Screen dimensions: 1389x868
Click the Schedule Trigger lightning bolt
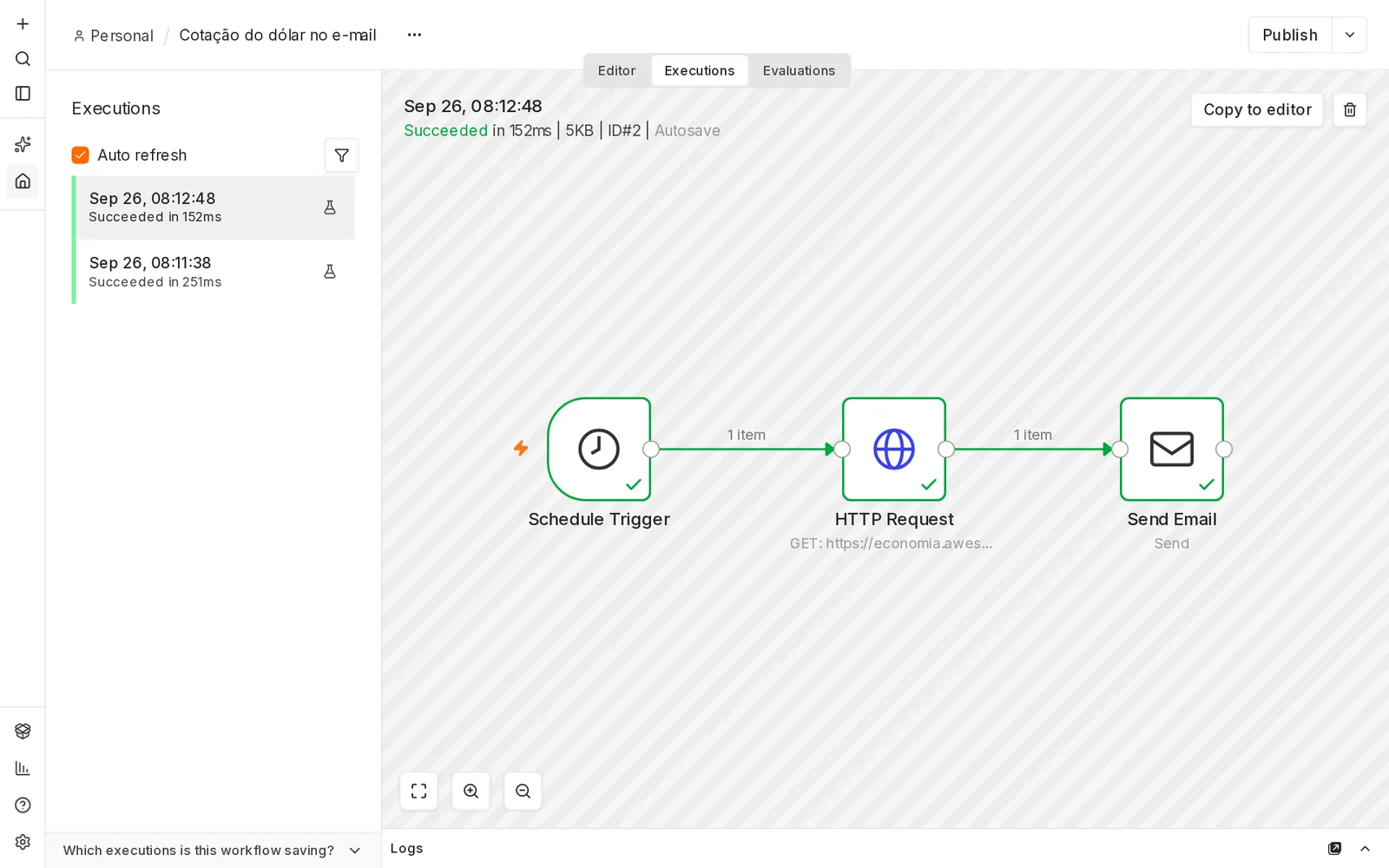pyautogui.click(x=521, y=448)
